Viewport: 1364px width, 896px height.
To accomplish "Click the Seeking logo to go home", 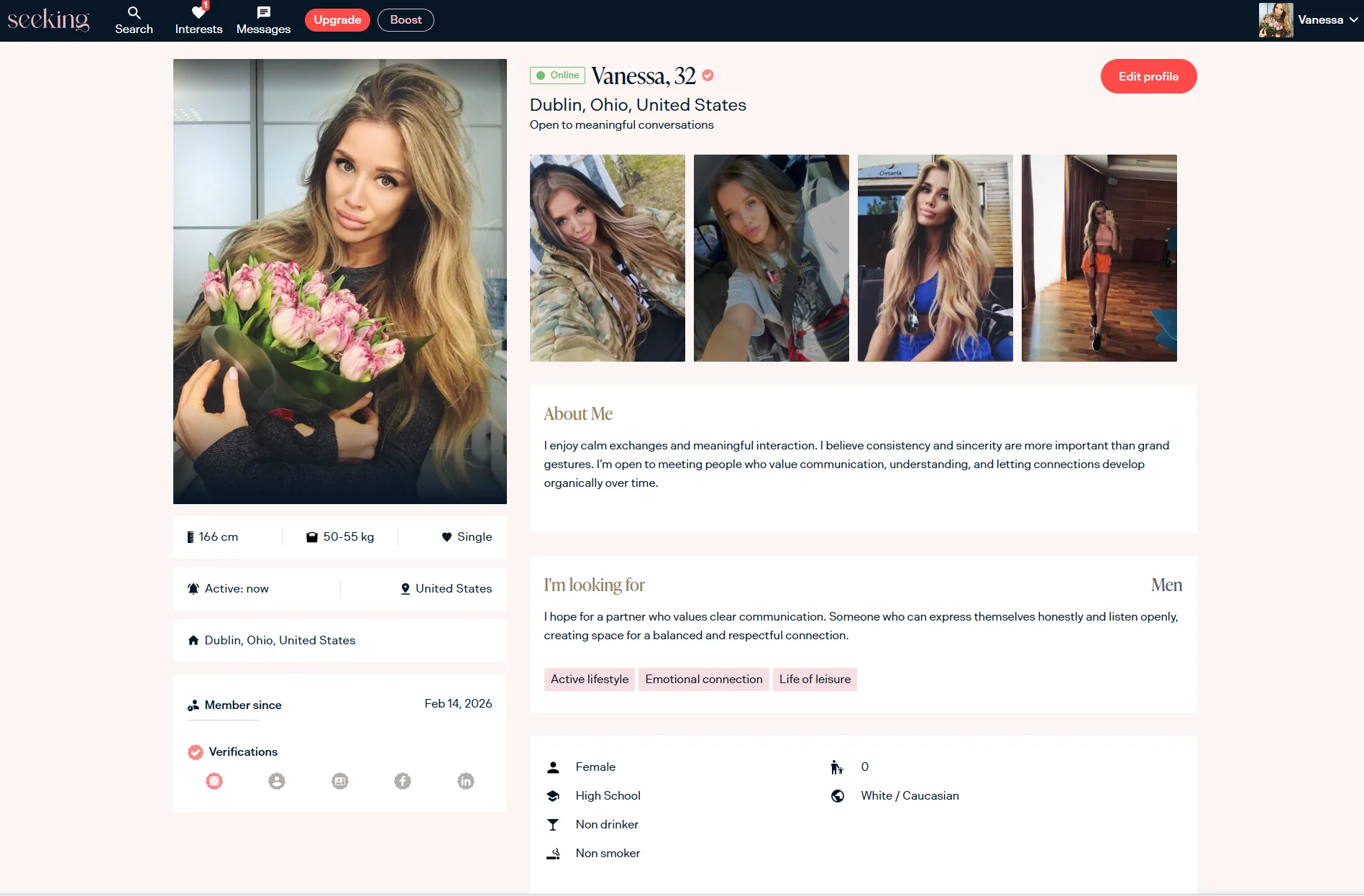I will coord(48,20).
